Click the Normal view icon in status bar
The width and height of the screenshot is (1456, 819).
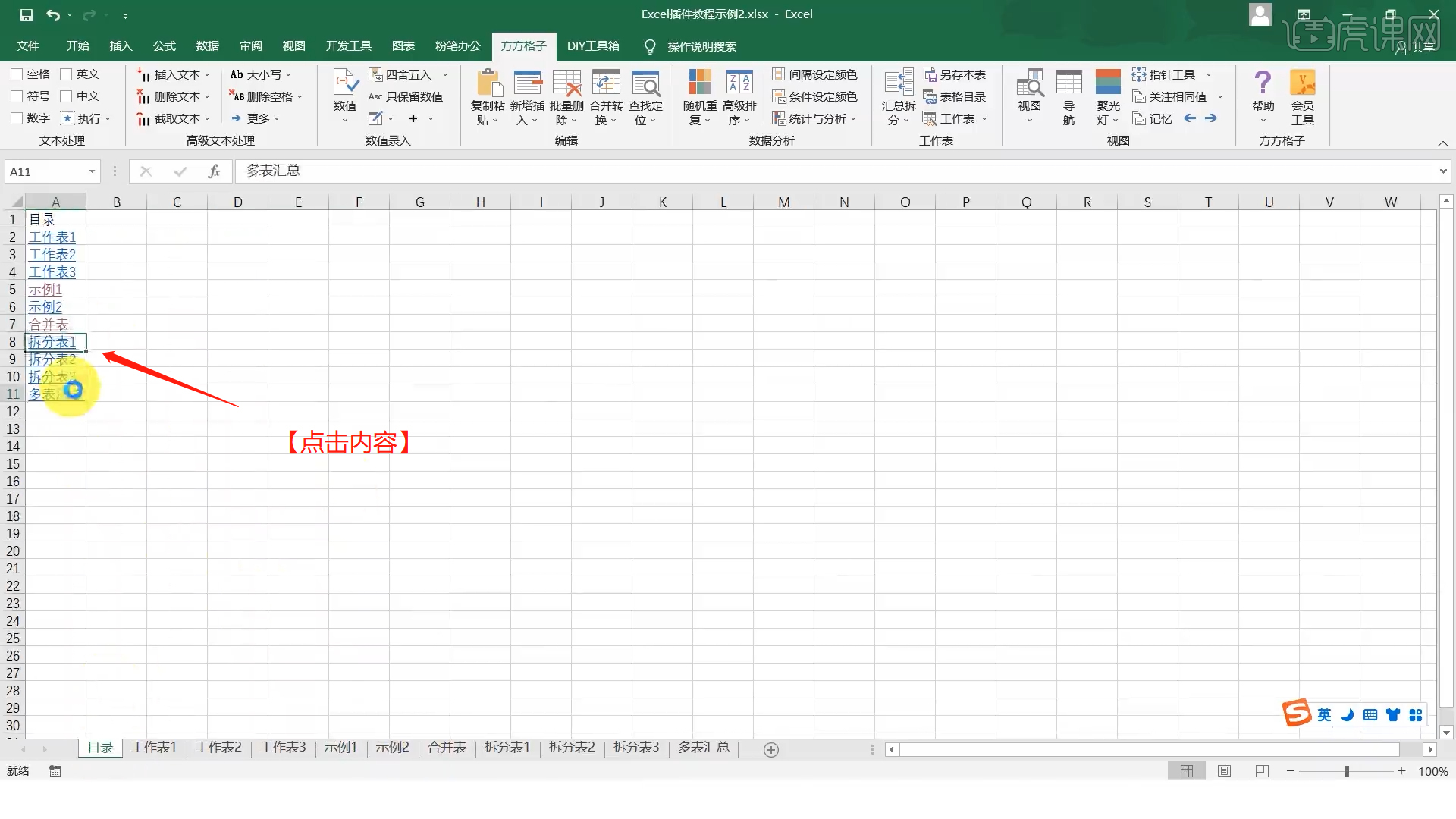[x=1187, y=771]
